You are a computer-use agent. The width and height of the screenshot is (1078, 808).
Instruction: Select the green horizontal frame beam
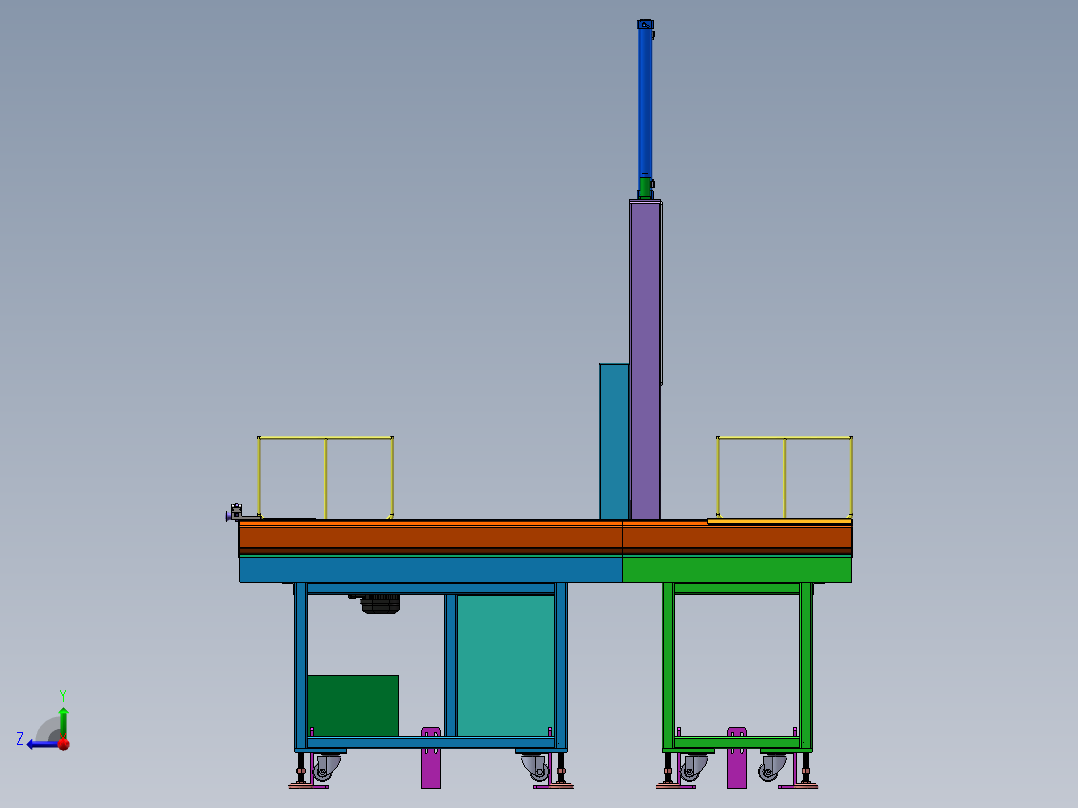737,569
